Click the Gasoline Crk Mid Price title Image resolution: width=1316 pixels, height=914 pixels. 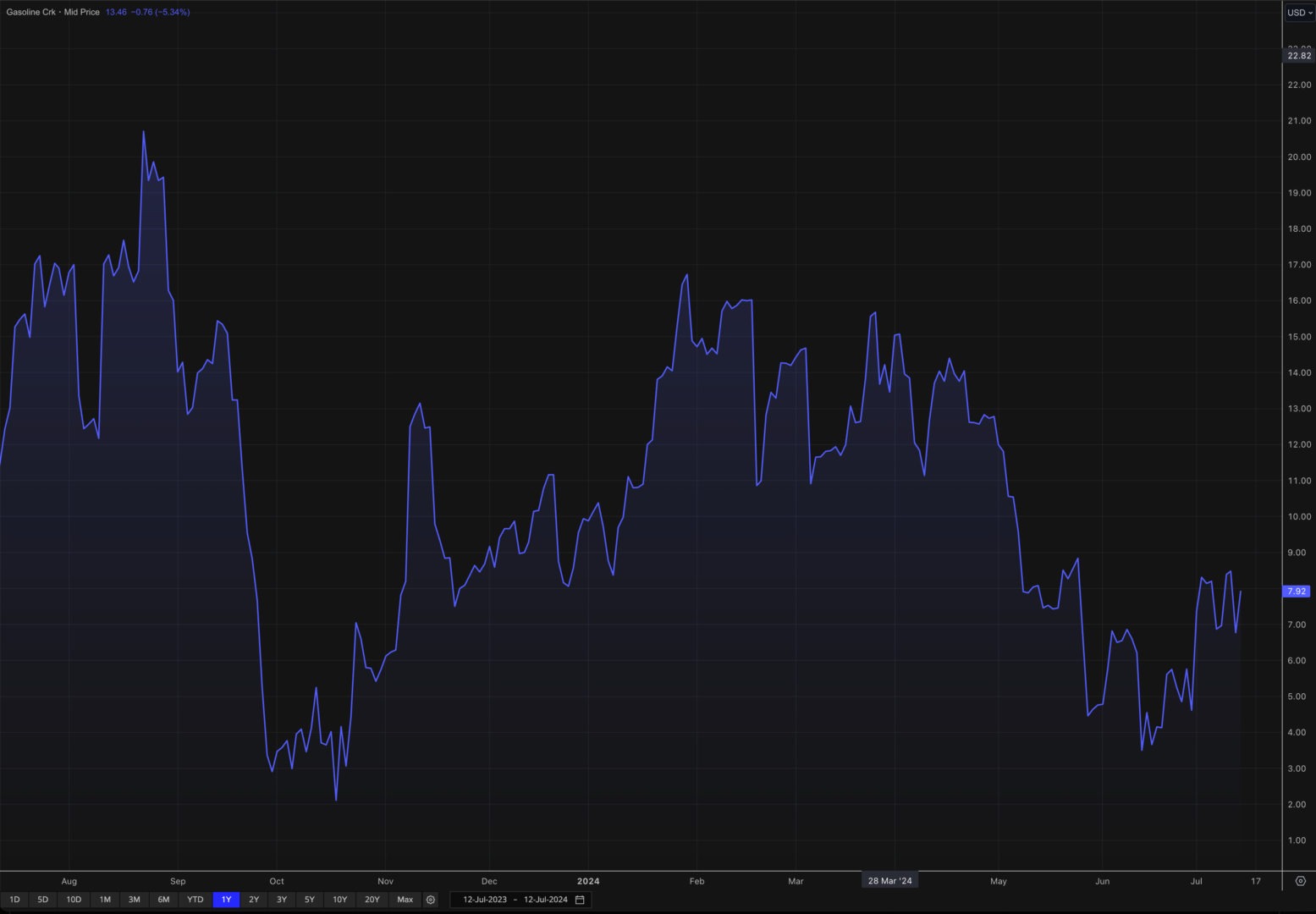(52, 13)
